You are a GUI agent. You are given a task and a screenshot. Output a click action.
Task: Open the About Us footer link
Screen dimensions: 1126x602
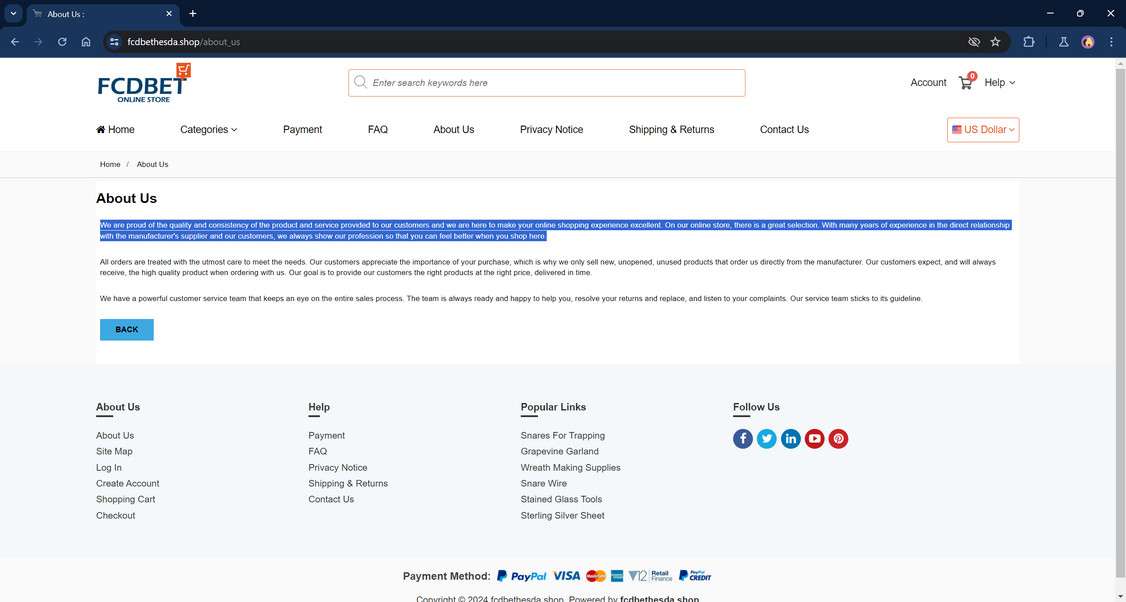(115, 435)
